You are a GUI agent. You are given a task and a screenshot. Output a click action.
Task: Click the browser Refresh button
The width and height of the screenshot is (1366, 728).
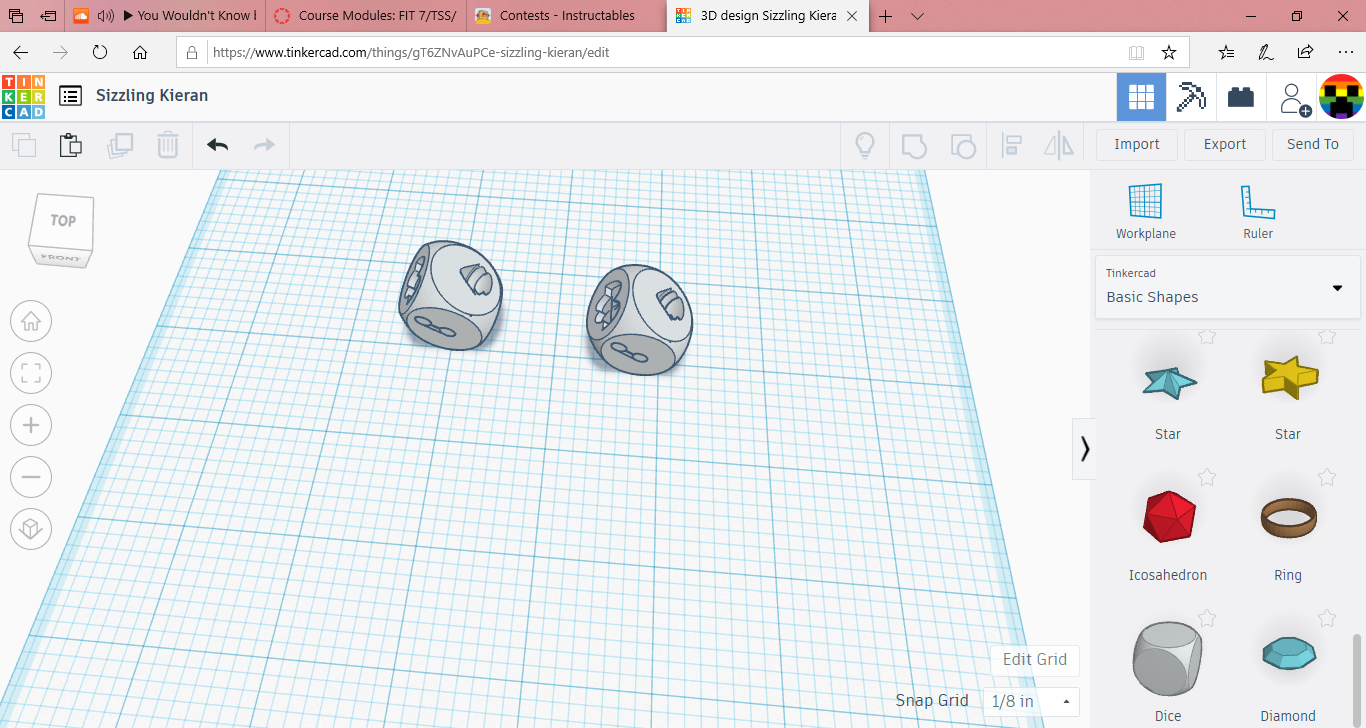pos(100,53)
